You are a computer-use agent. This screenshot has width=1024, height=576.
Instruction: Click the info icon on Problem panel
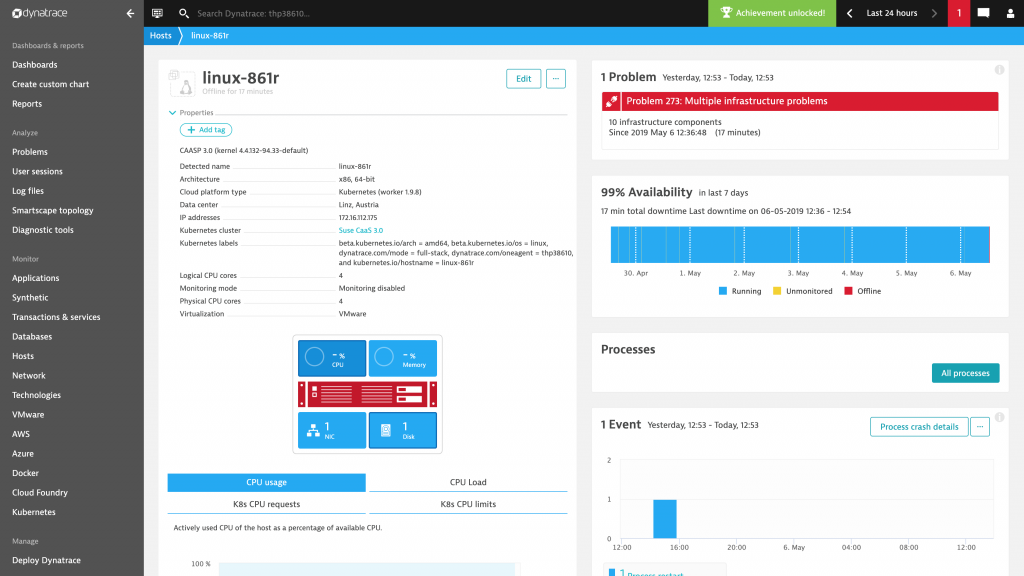tap(999, 70)
